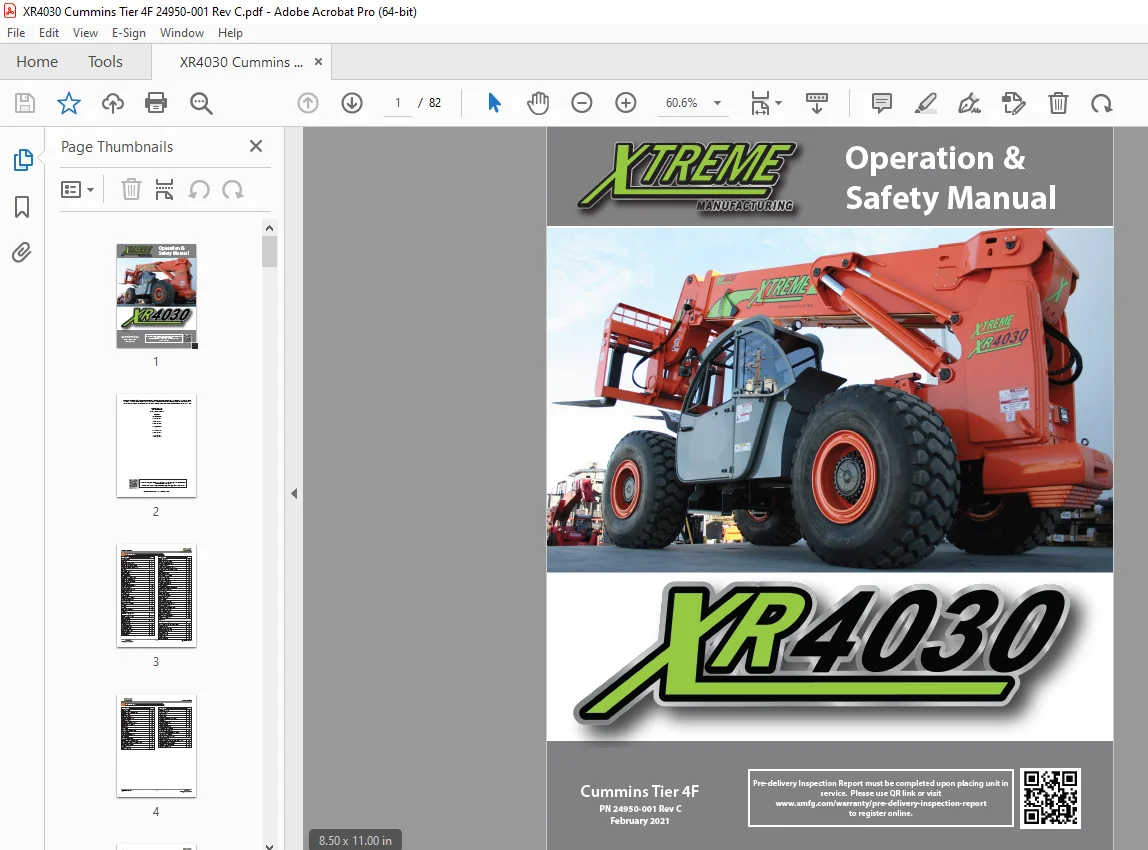The height and width of the screenshot is (850, 1148).
Task: Open Page Thumbnails sidebar icon
Action: [x=23, y=160]
